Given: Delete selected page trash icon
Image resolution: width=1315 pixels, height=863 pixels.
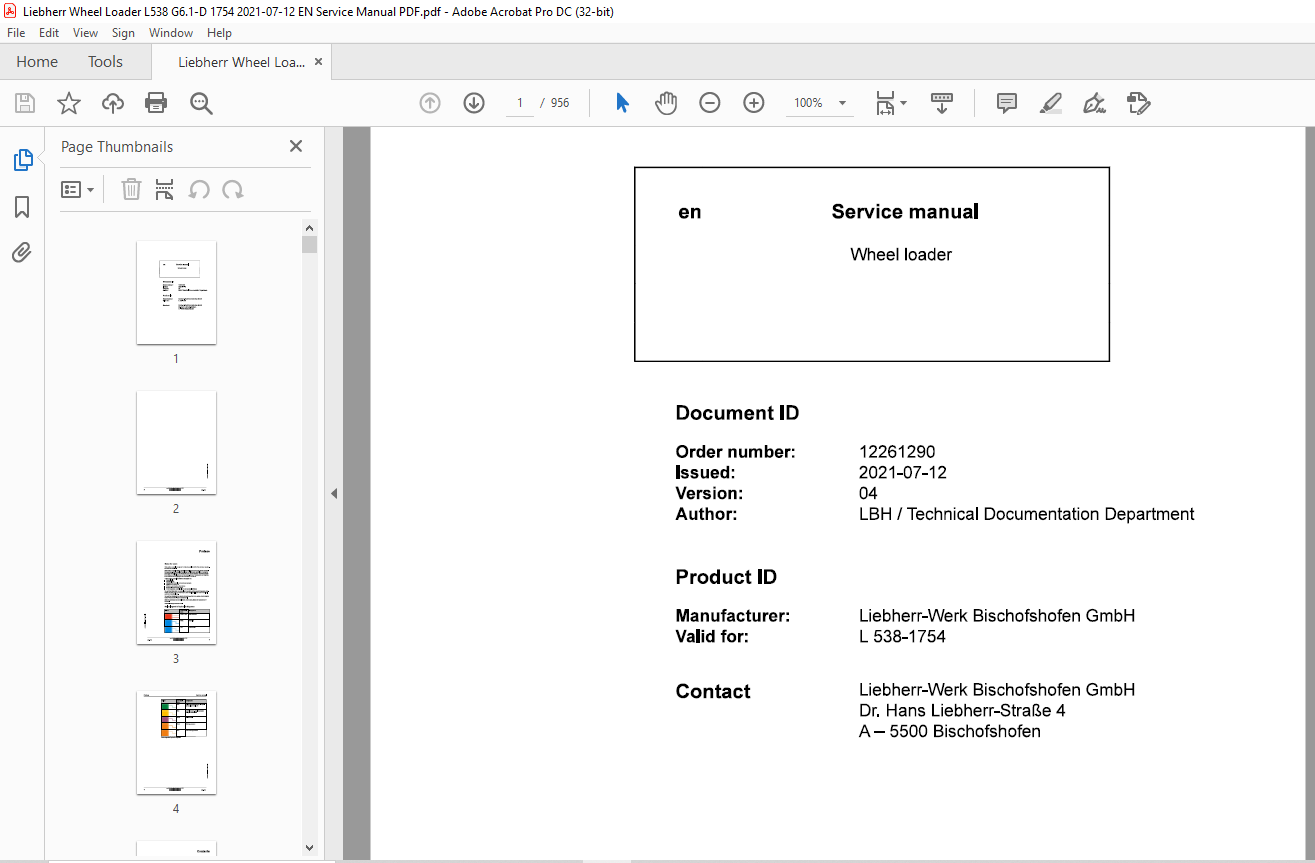Looking at the screenshot, I should click(x=131, y=190).
